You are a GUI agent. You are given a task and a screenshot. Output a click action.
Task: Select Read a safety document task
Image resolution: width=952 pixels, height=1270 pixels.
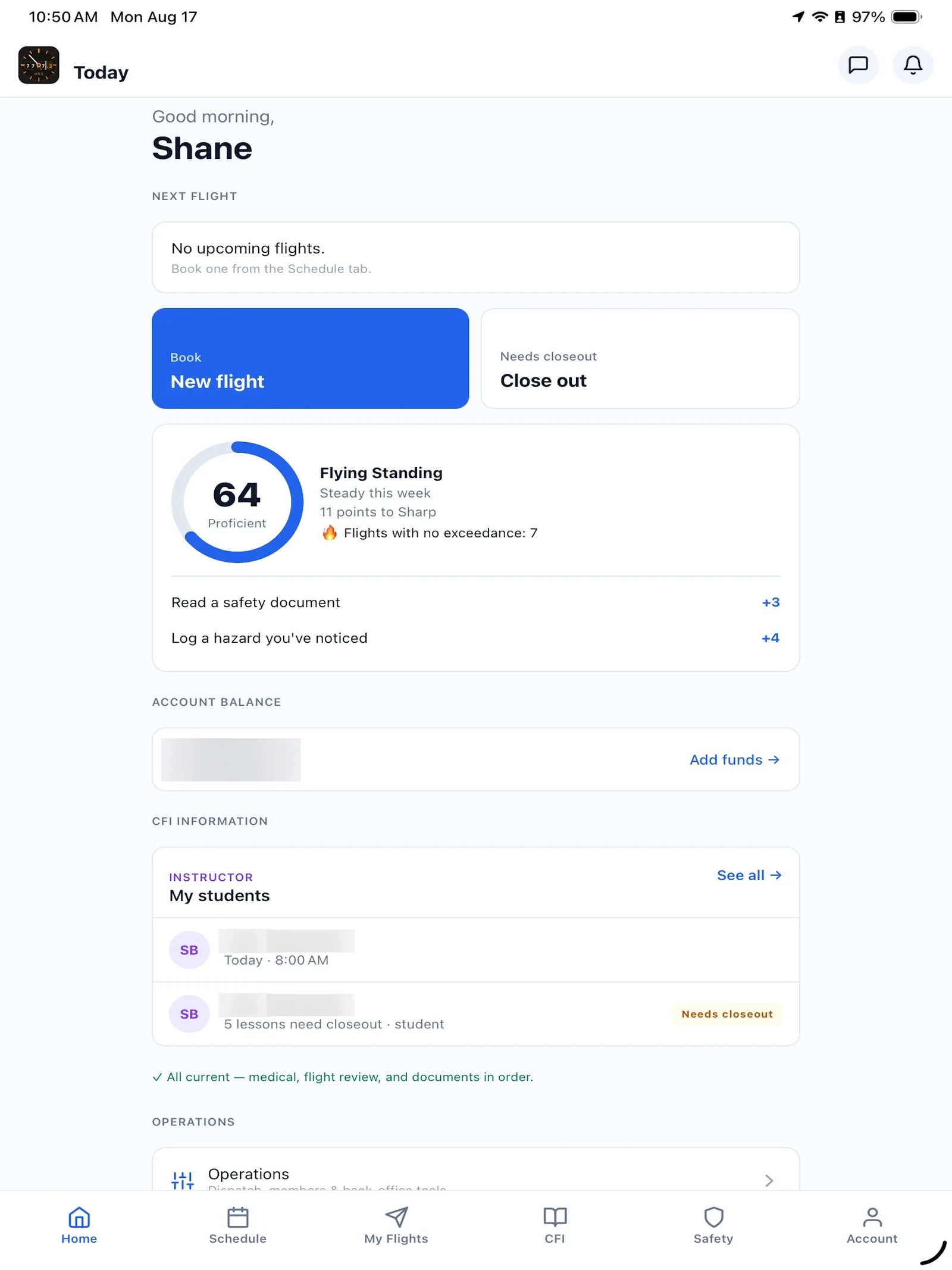475,602
